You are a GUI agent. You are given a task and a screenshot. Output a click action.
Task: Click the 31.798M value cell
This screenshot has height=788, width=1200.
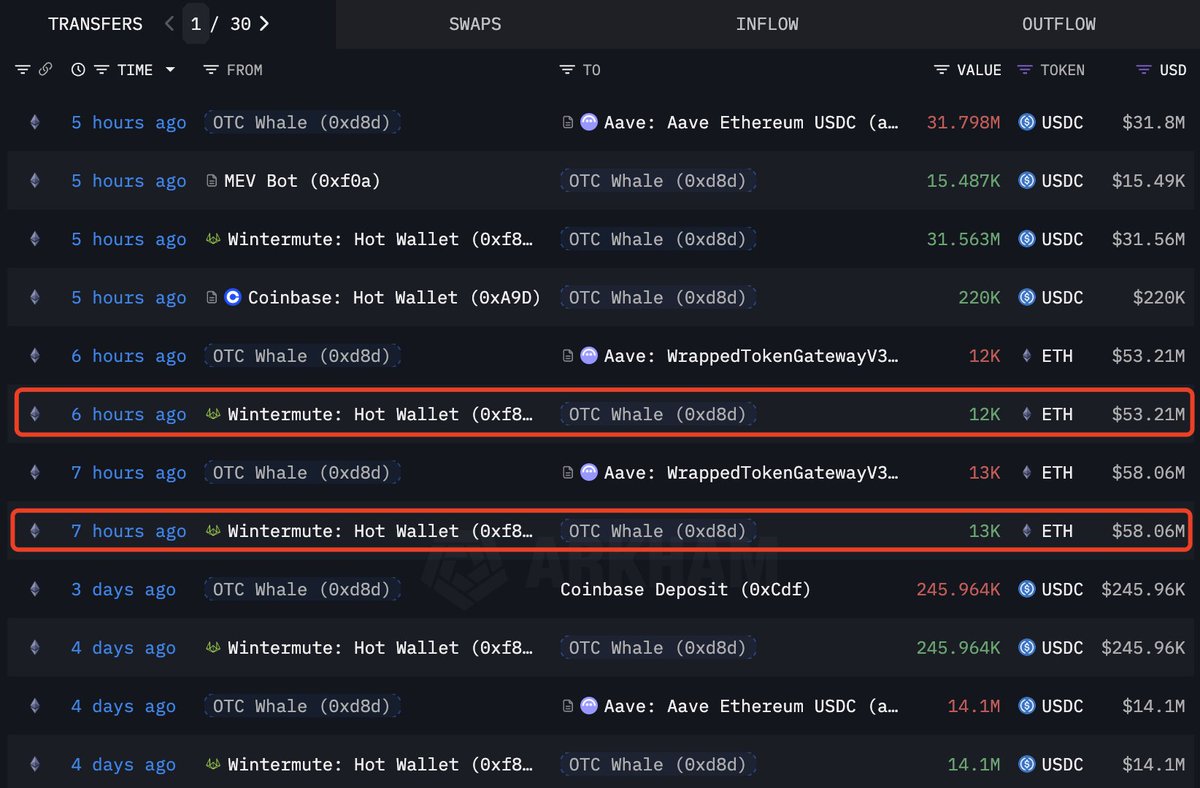[963, 123]
